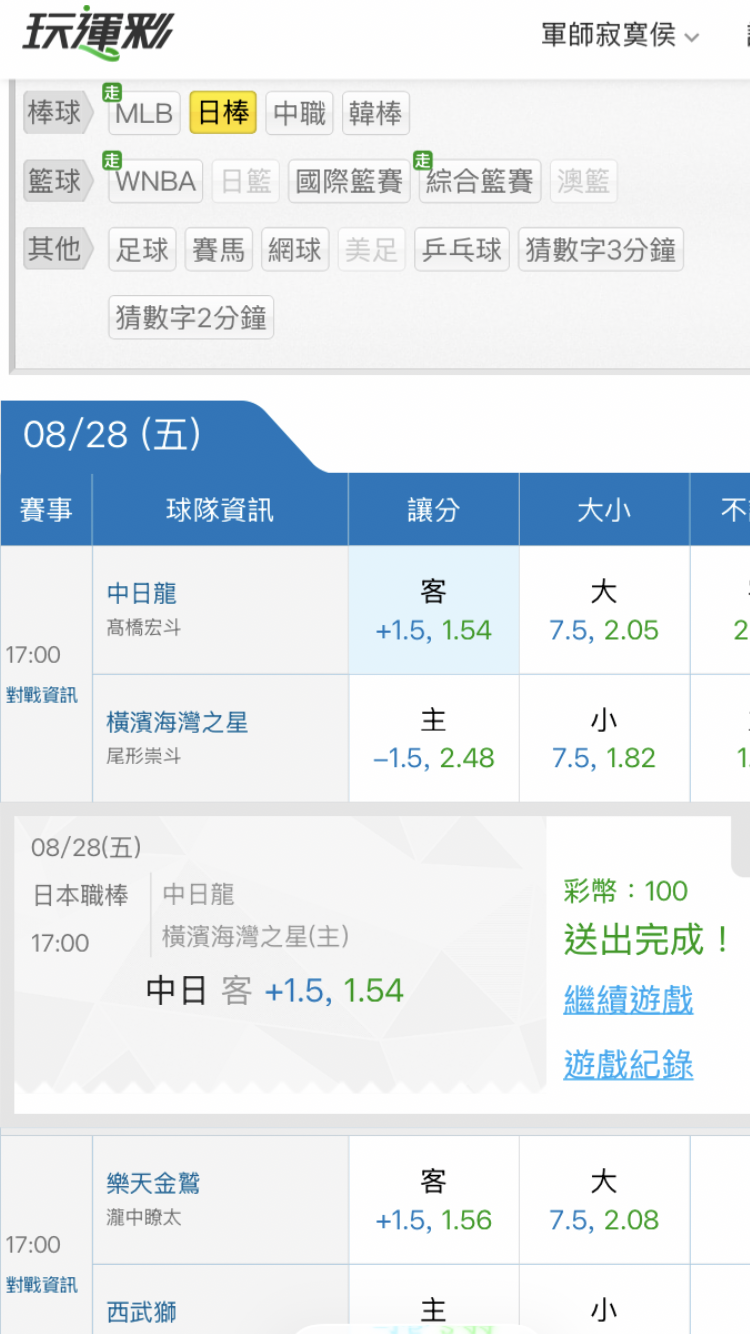The height and width of the screenshot is (1334, 750).
Task: Open the 玩運彩 home logo
Action: pos(98,33)
